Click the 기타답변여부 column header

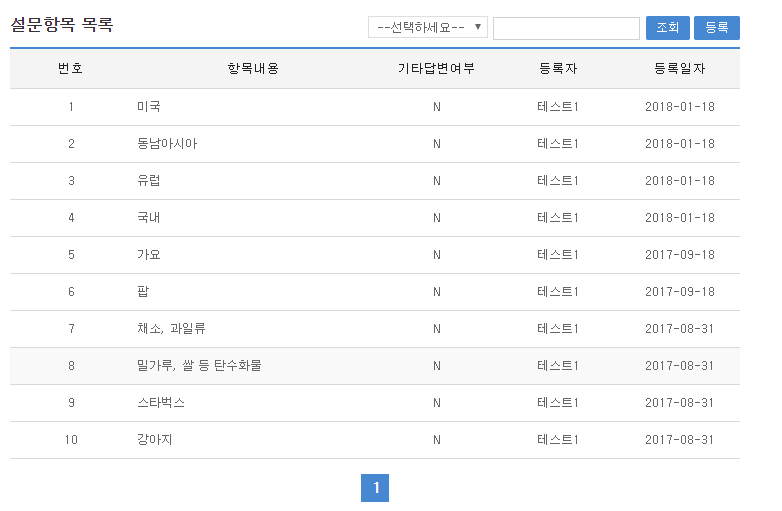pos(436,69)
